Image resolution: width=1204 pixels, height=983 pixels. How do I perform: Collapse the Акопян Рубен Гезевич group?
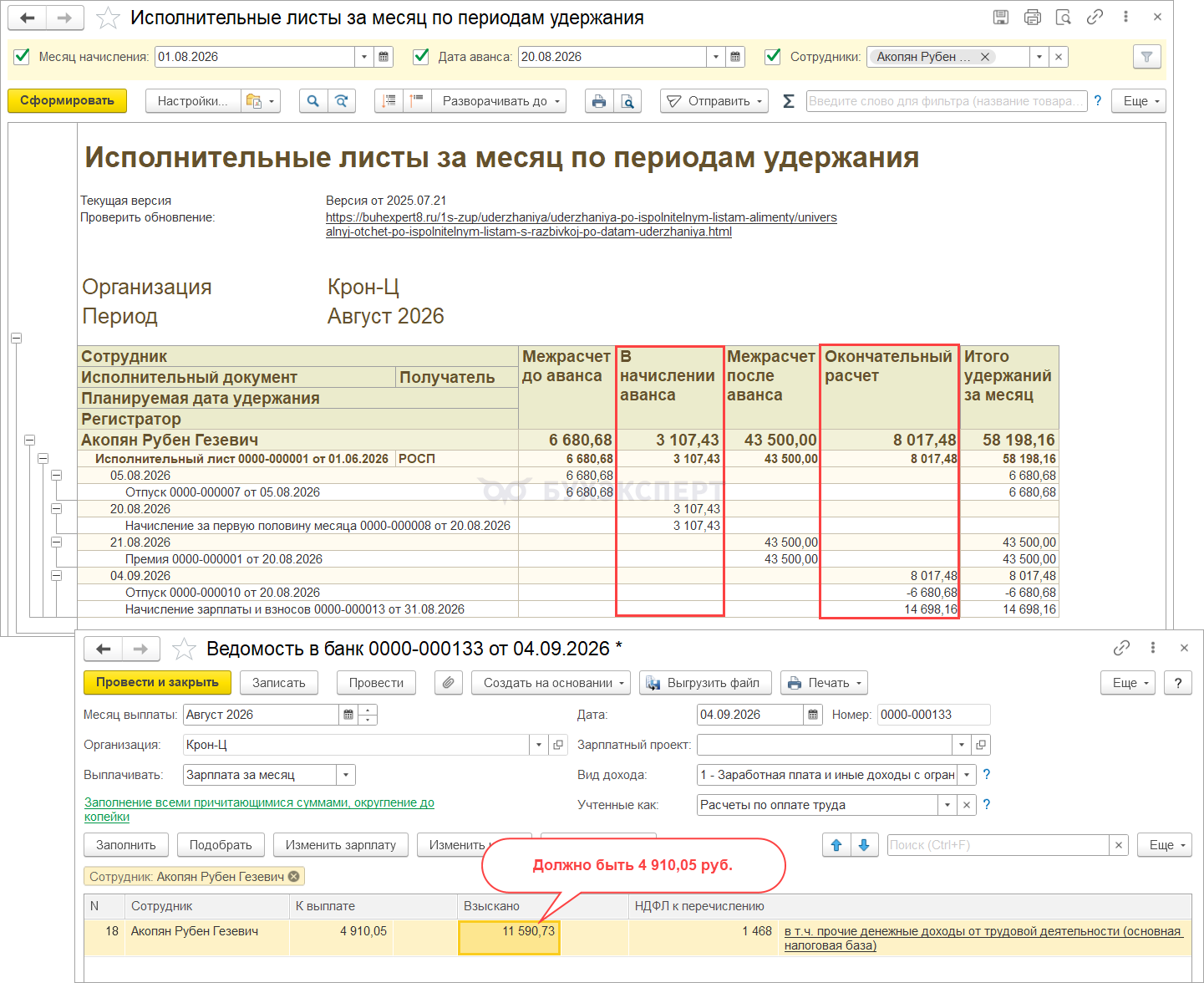pyautogui.click(x=29, y=440)
